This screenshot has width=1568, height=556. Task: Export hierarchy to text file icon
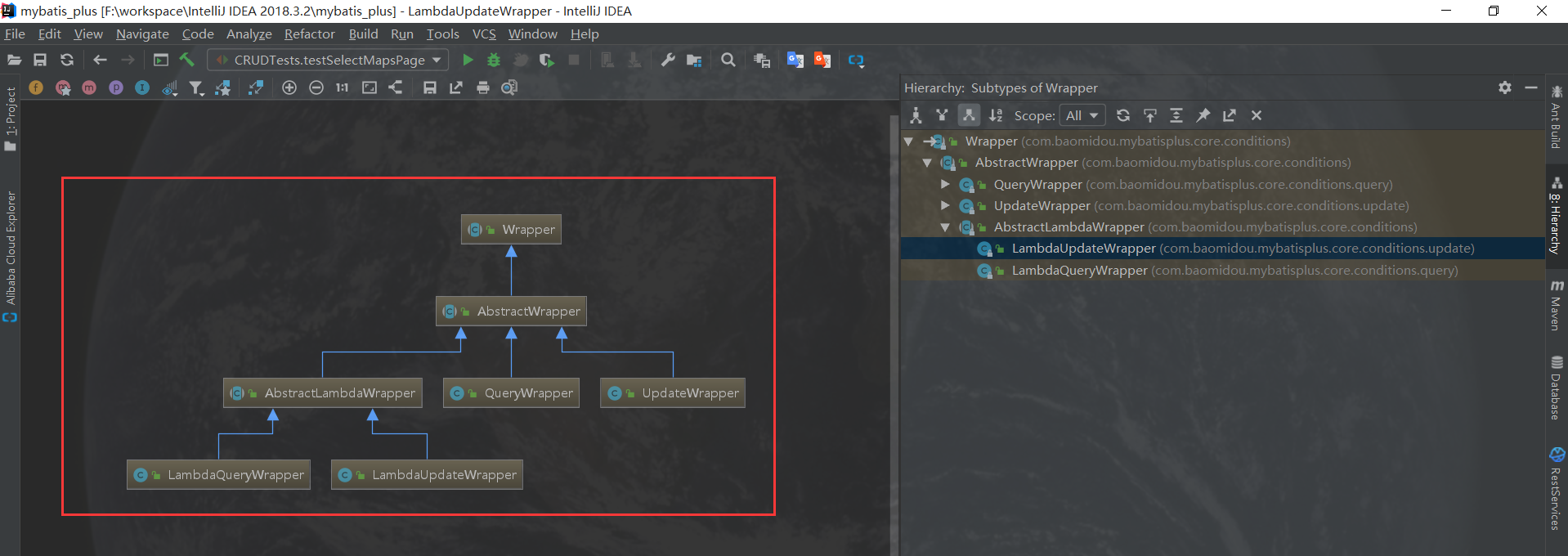1229,115
